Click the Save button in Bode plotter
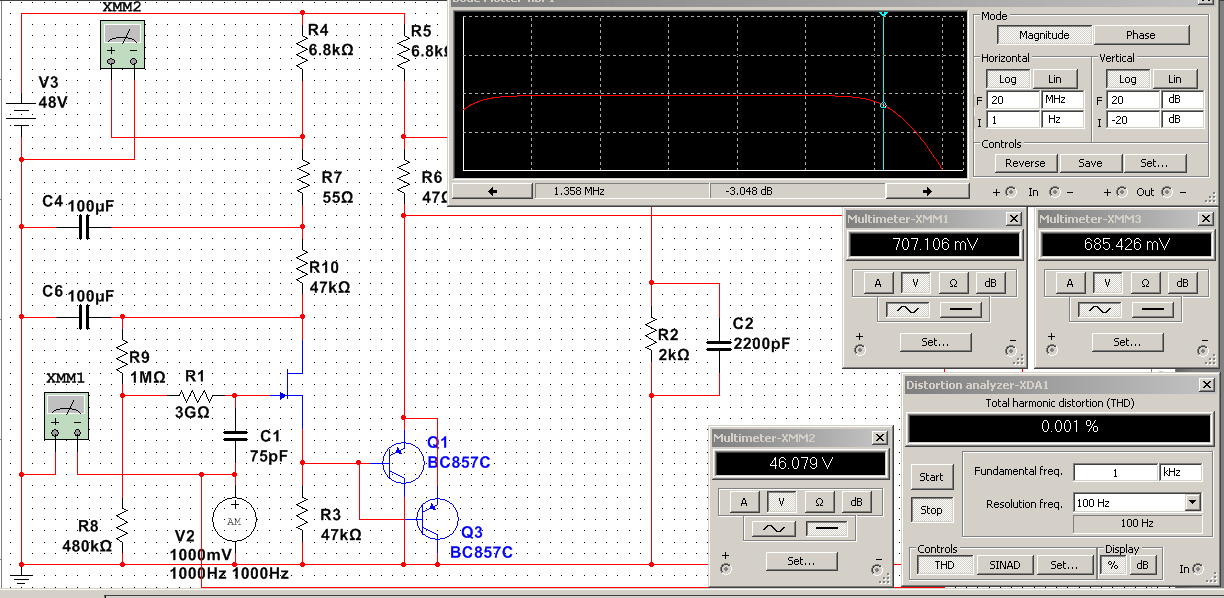 click(1090, 163)
